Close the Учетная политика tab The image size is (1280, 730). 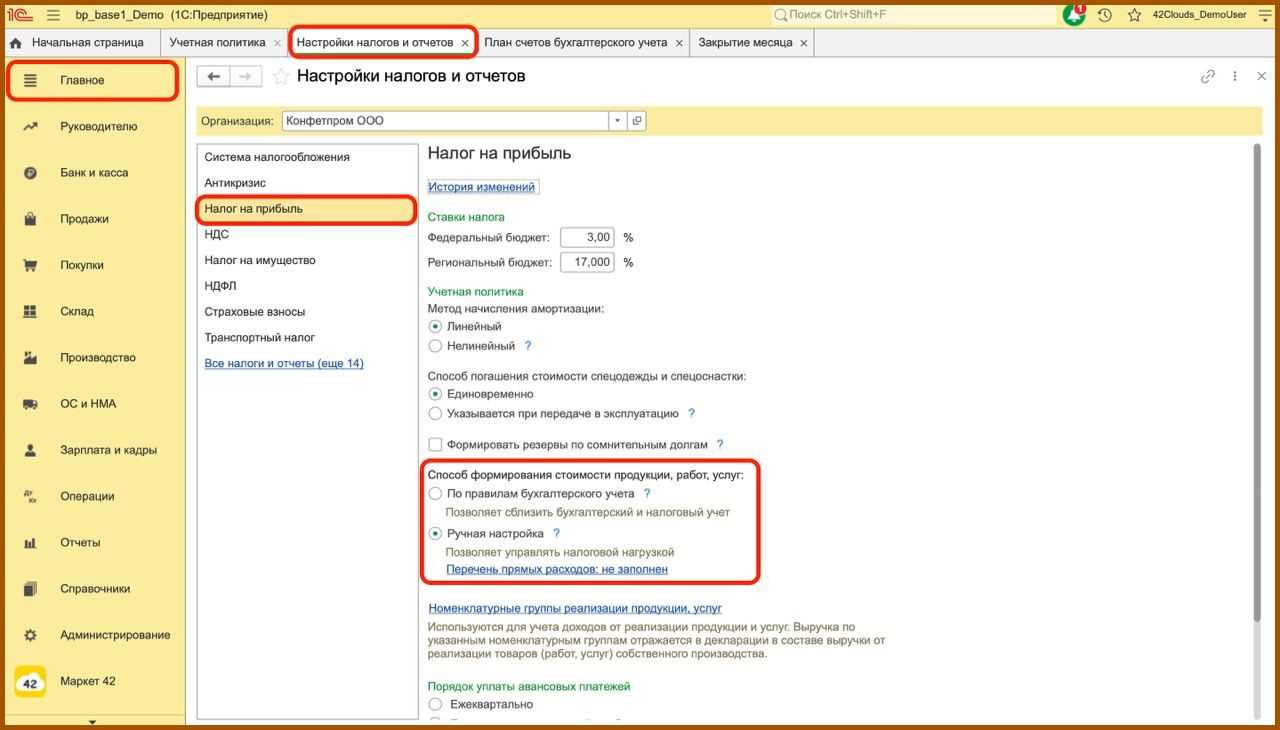277,43
